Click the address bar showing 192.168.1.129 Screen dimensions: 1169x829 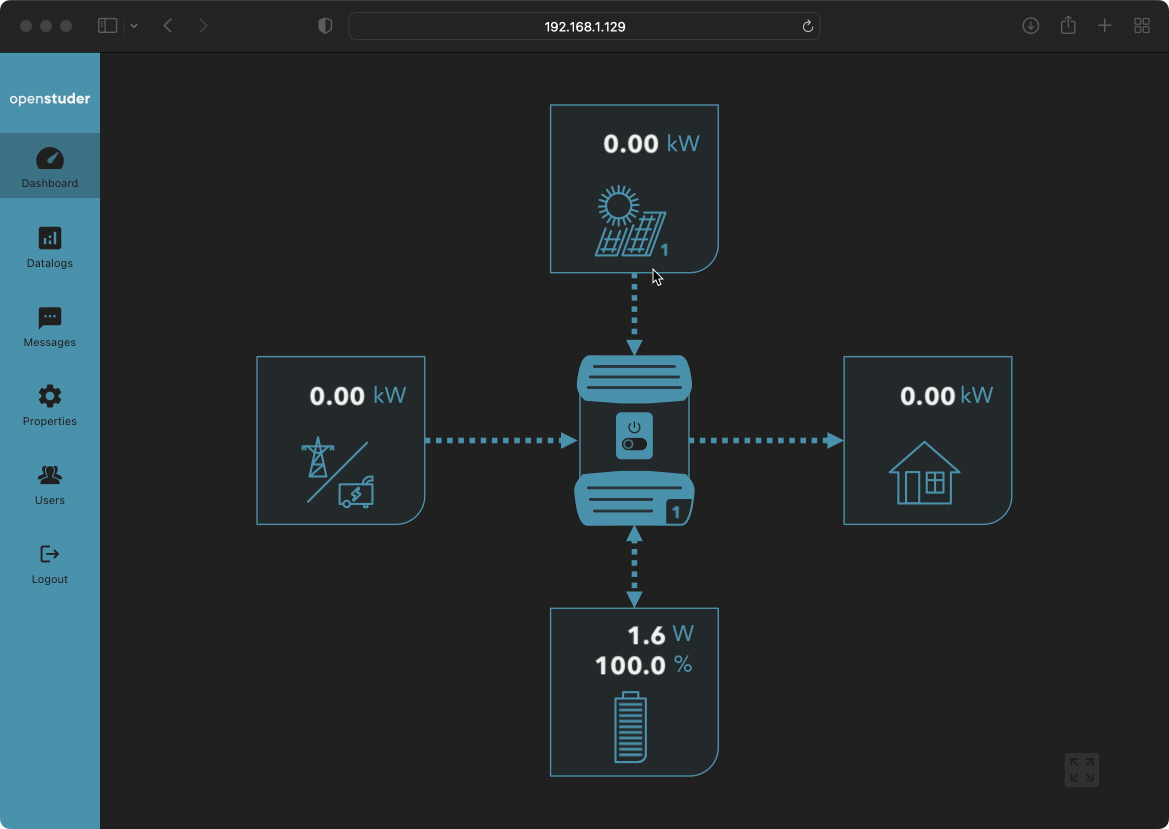[x=584, y=26]
